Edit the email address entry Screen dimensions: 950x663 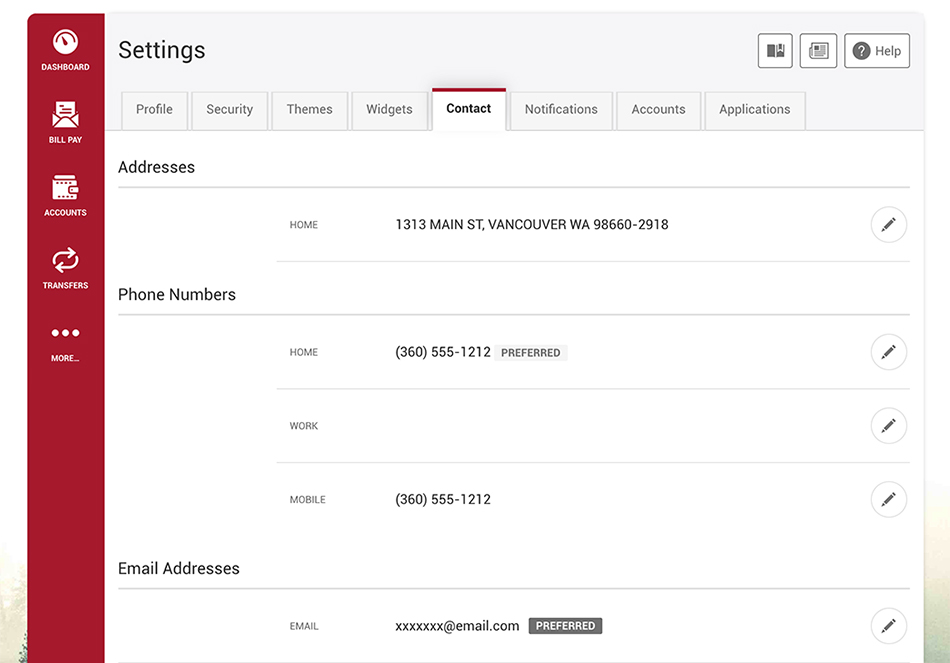[x=888, y=625]
